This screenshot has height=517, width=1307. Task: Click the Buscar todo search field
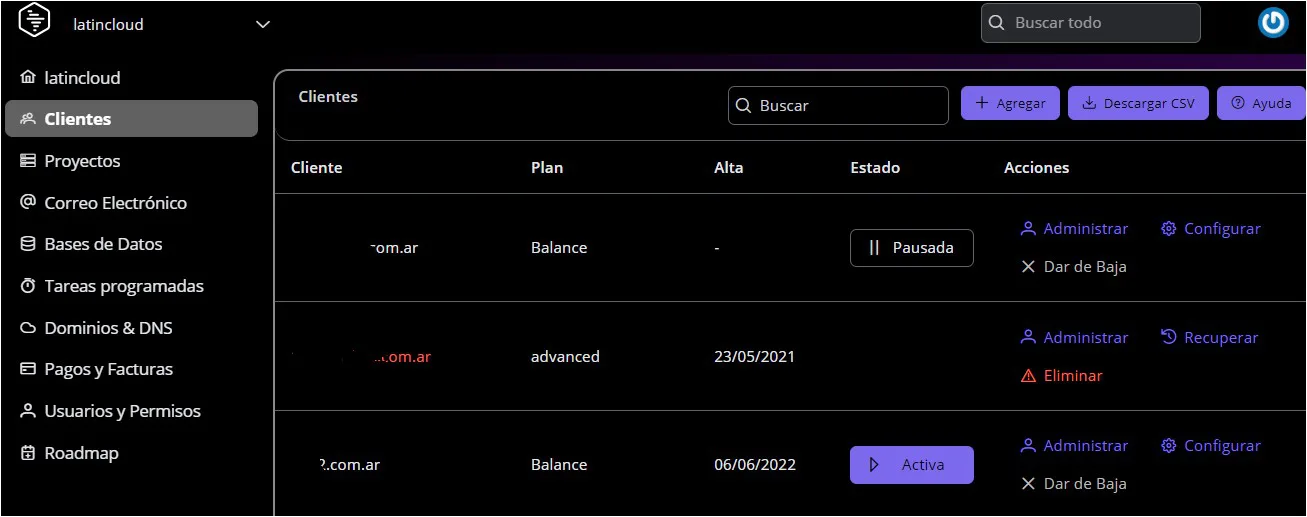pos(1090,23)
